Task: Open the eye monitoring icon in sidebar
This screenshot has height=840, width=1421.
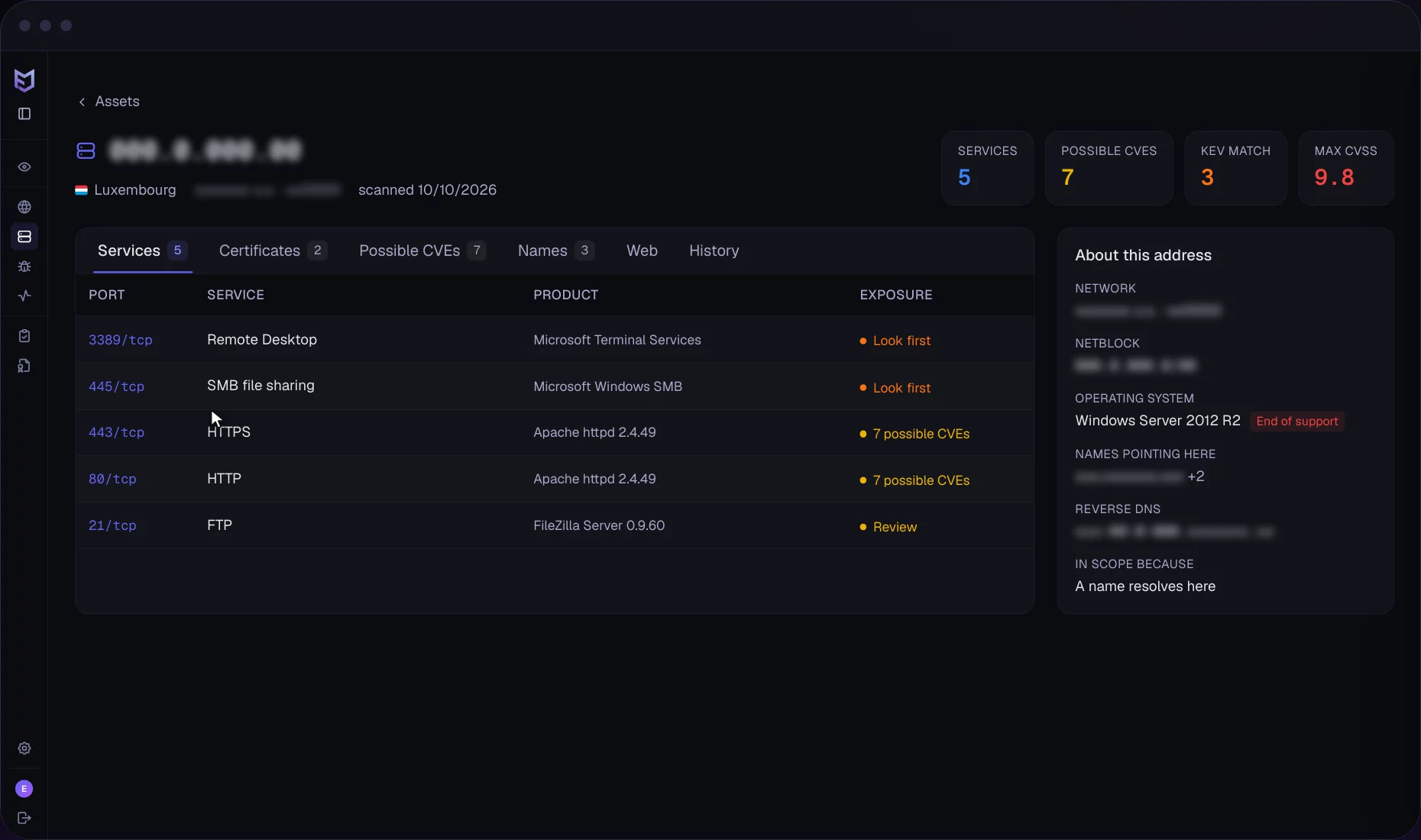Action: pyautogui.click(x=24, y=167)
